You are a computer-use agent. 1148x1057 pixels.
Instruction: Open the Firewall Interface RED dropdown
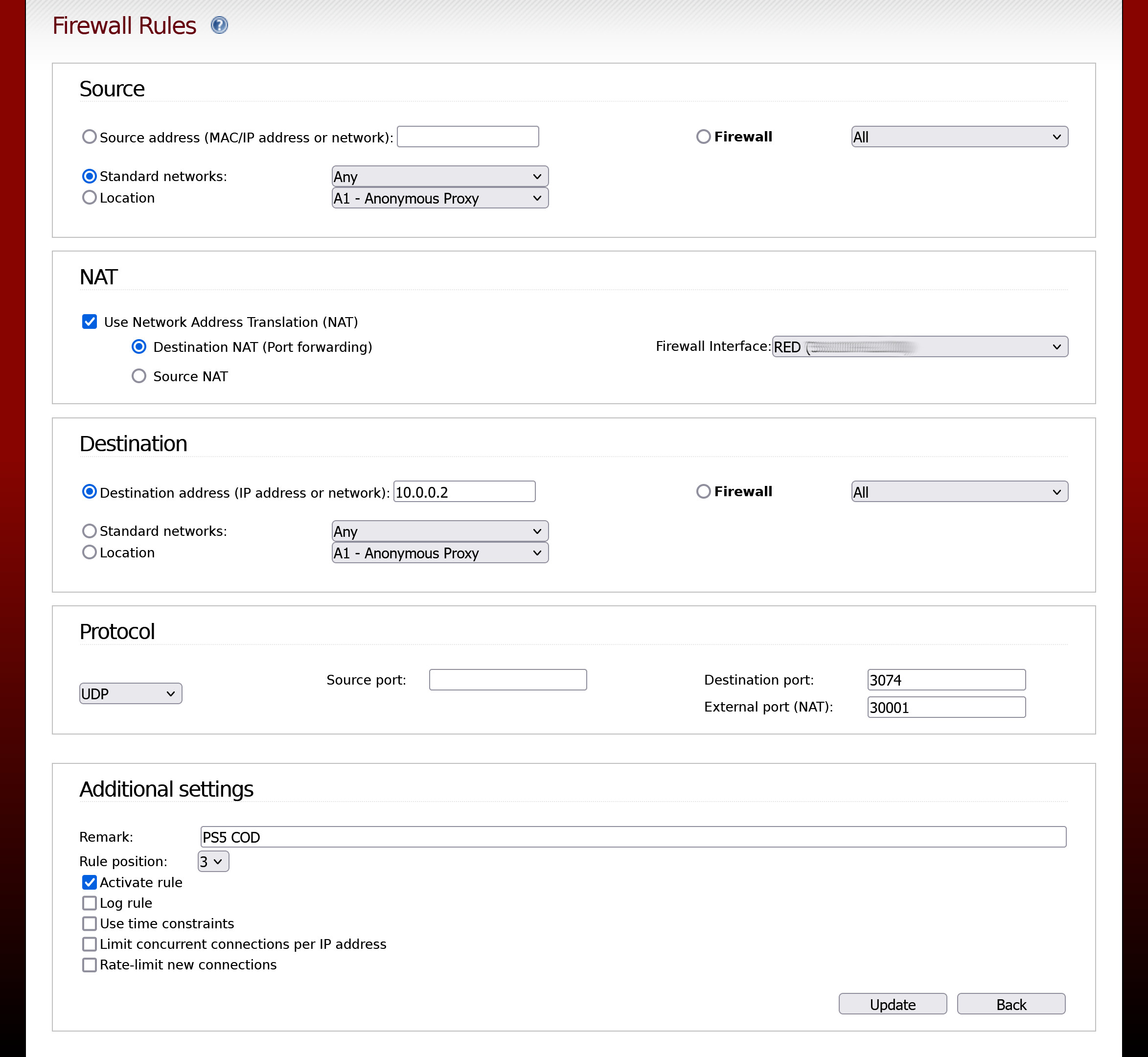(919, 346)
